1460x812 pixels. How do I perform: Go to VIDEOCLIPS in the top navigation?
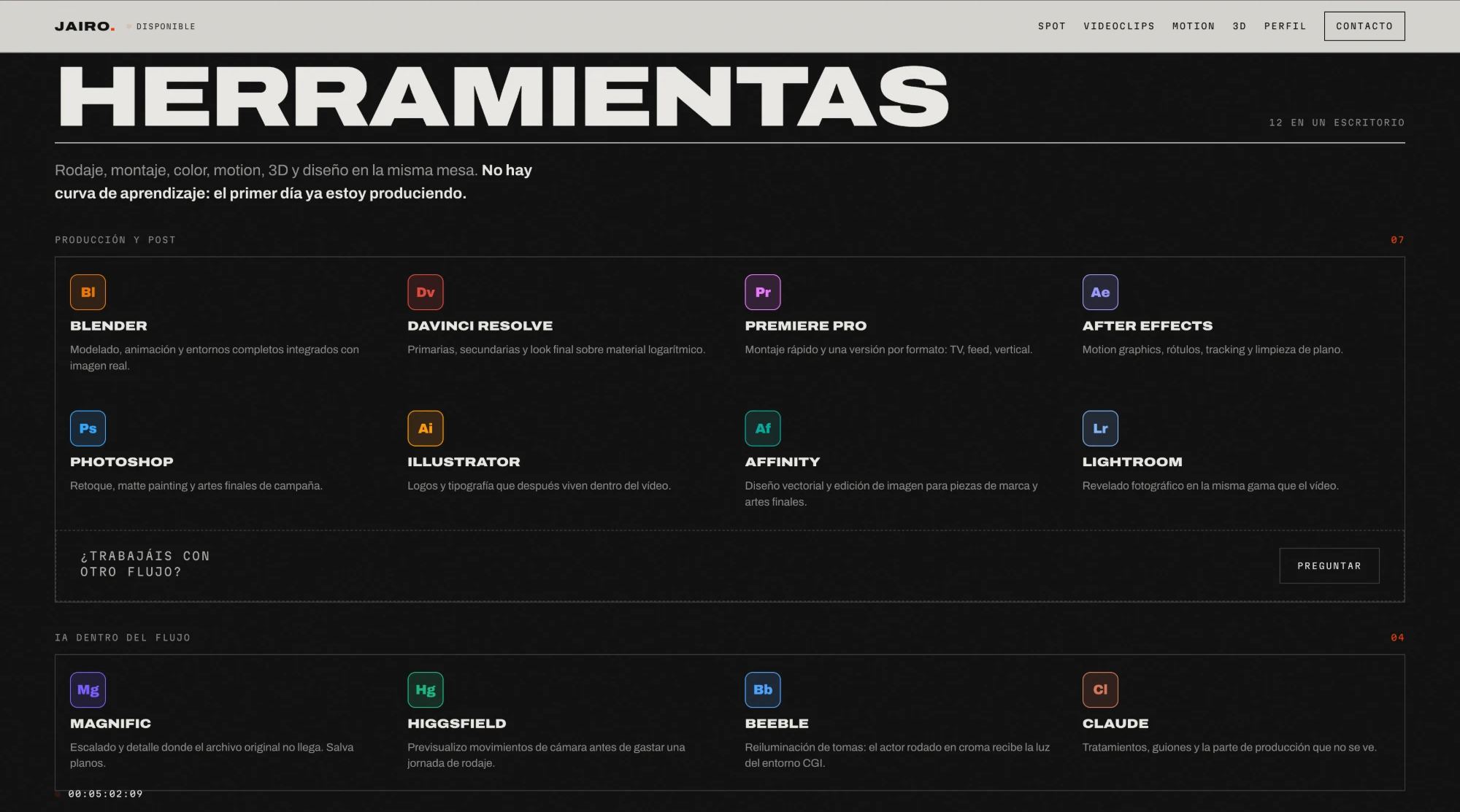[1119, 26]
